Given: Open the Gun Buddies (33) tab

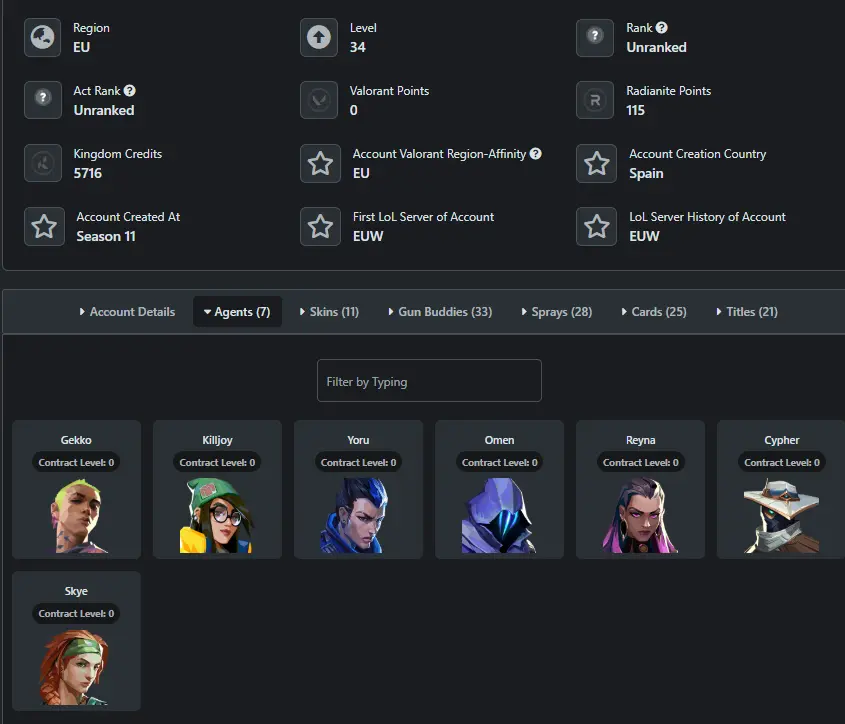Looking at the screenshot, I should pos(439,312).
